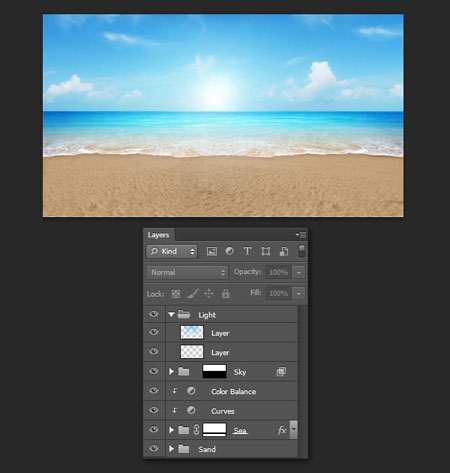
Task: Select the Layers panel tab
Action: [x=158, y=235]
